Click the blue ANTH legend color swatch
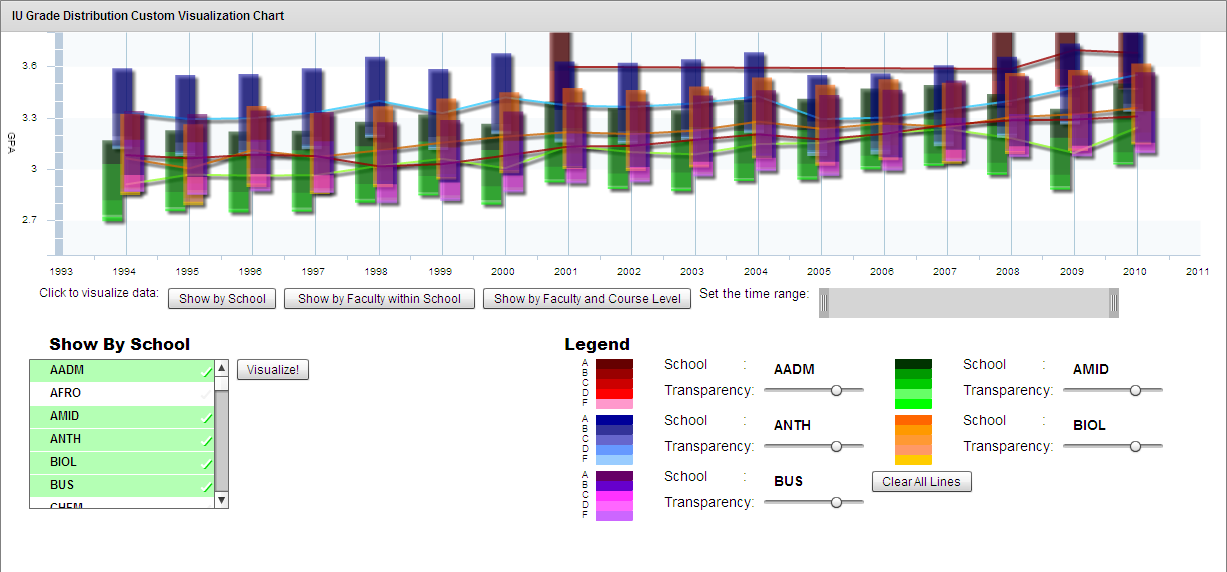Screen dimensions: 1227x572 point(614,440)
